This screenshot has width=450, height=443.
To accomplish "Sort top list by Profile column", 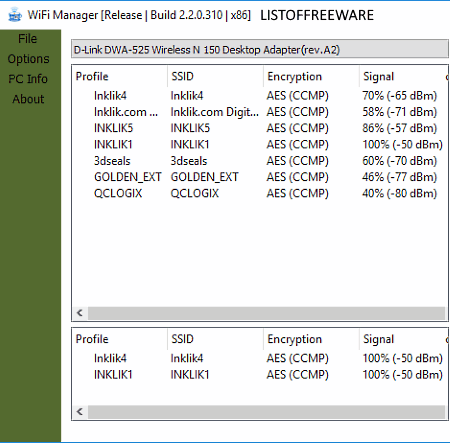I will click(120, 76).
